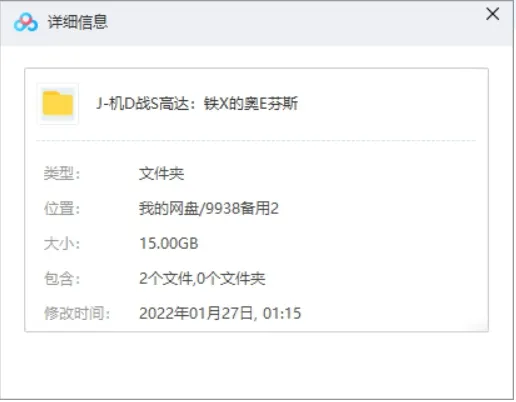Click the 修改时间: label
This screenshot has width=516, height=402.
click(77, 313)
